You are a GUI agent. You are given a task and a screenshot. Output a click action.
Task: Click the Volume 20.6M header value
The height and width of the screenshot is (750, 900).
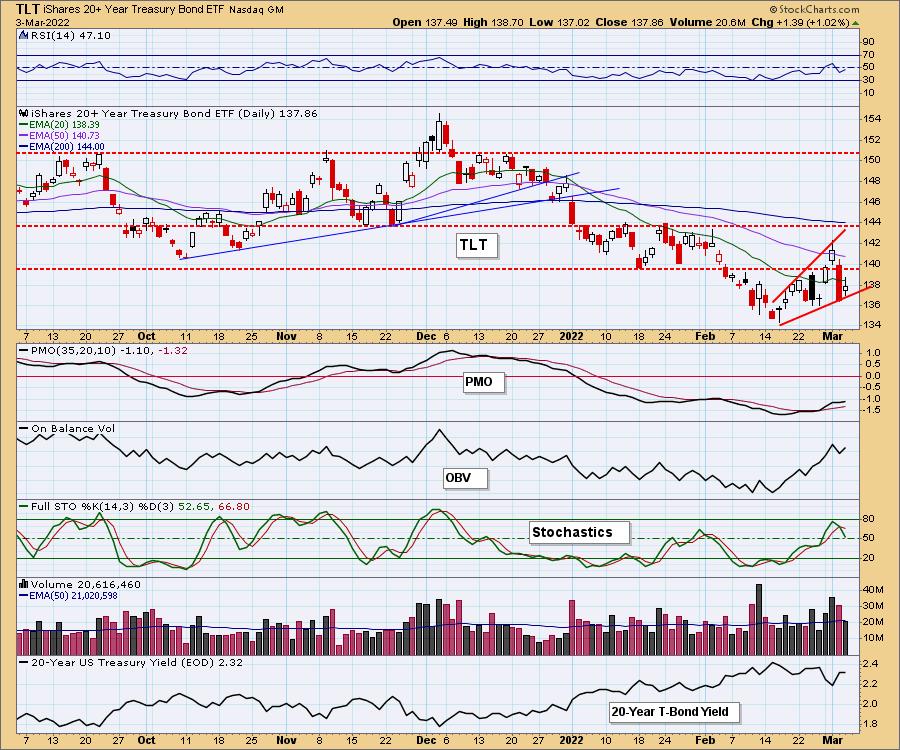pos(707,22)
